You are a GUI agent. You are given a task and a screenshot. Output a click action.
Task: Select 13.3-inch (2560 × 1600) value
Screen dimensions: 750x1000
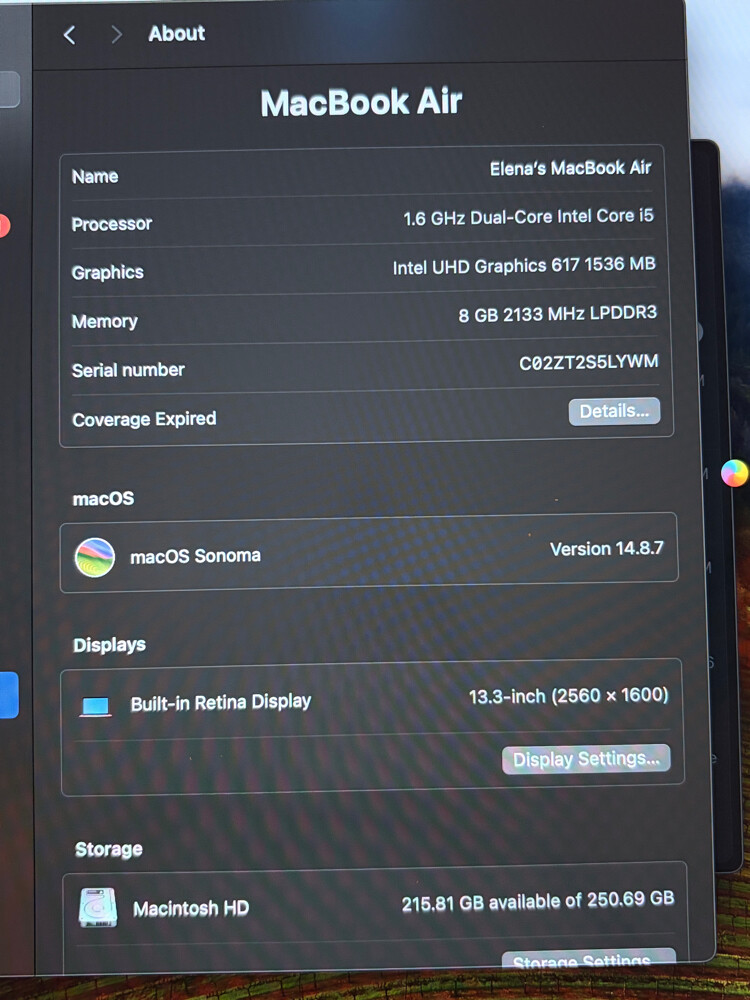pyautogui.click(x=568, y=696)
